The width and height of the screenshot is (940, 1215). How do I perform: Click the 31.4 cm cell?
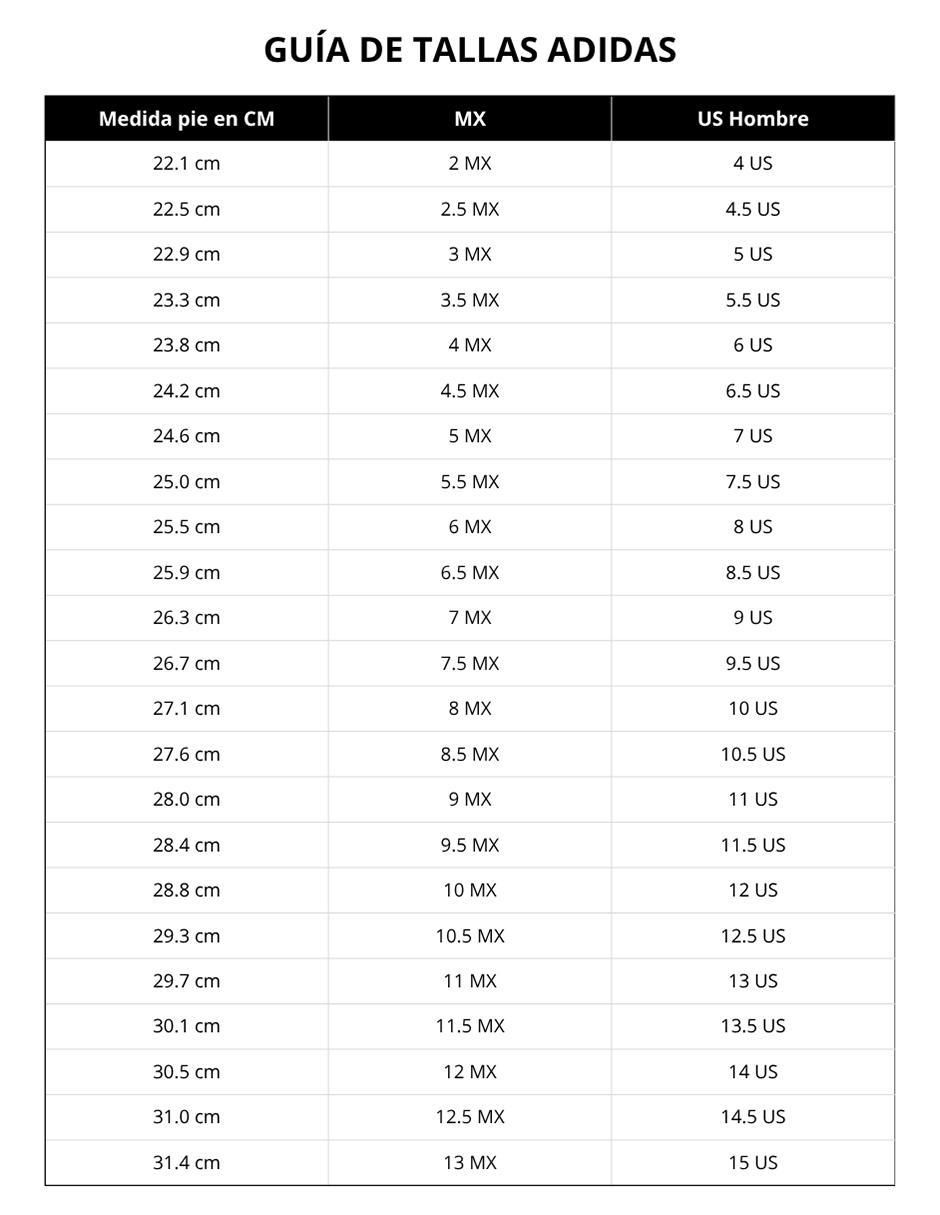point(186,1162)
